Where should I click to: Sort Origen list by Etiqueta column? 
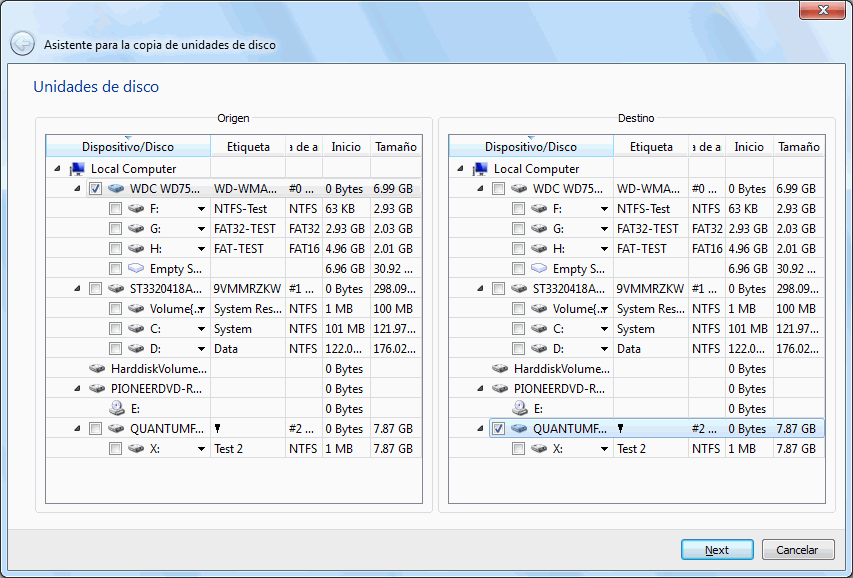point(248,146)
